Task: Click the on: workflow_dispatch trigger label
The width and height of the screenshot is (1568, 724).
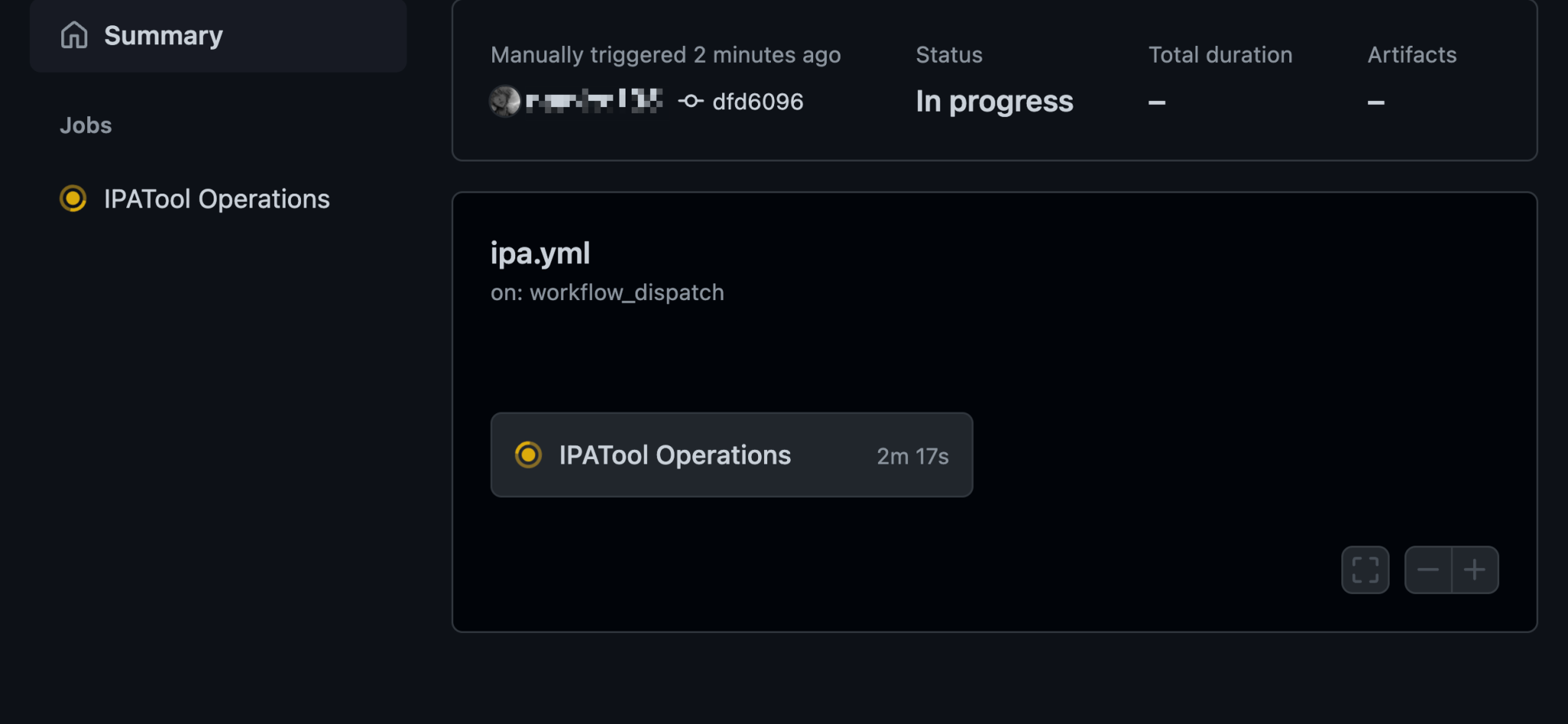Action: 607,292
